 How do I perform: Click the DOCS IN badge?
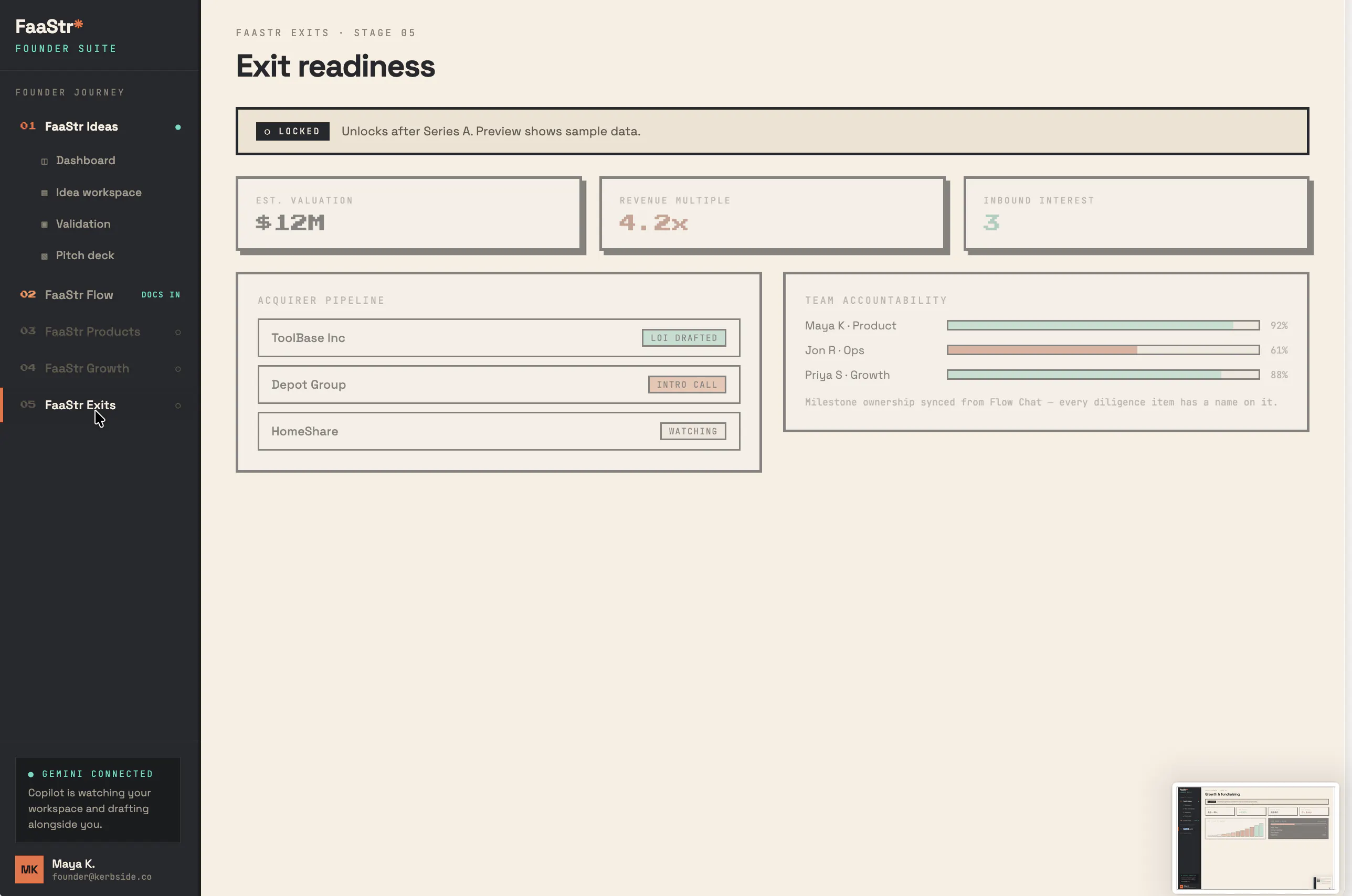coord(161,295)
